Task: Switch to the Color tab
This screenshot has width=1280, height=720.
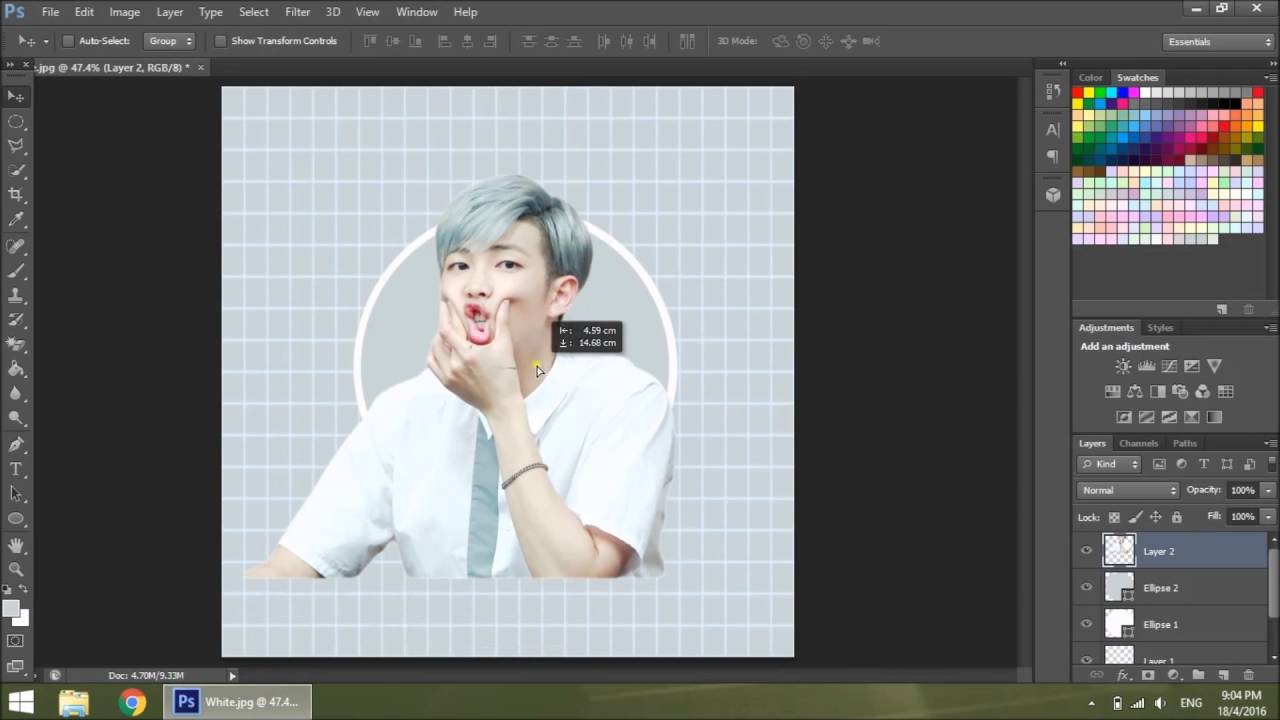Action: coord(1090,77)
